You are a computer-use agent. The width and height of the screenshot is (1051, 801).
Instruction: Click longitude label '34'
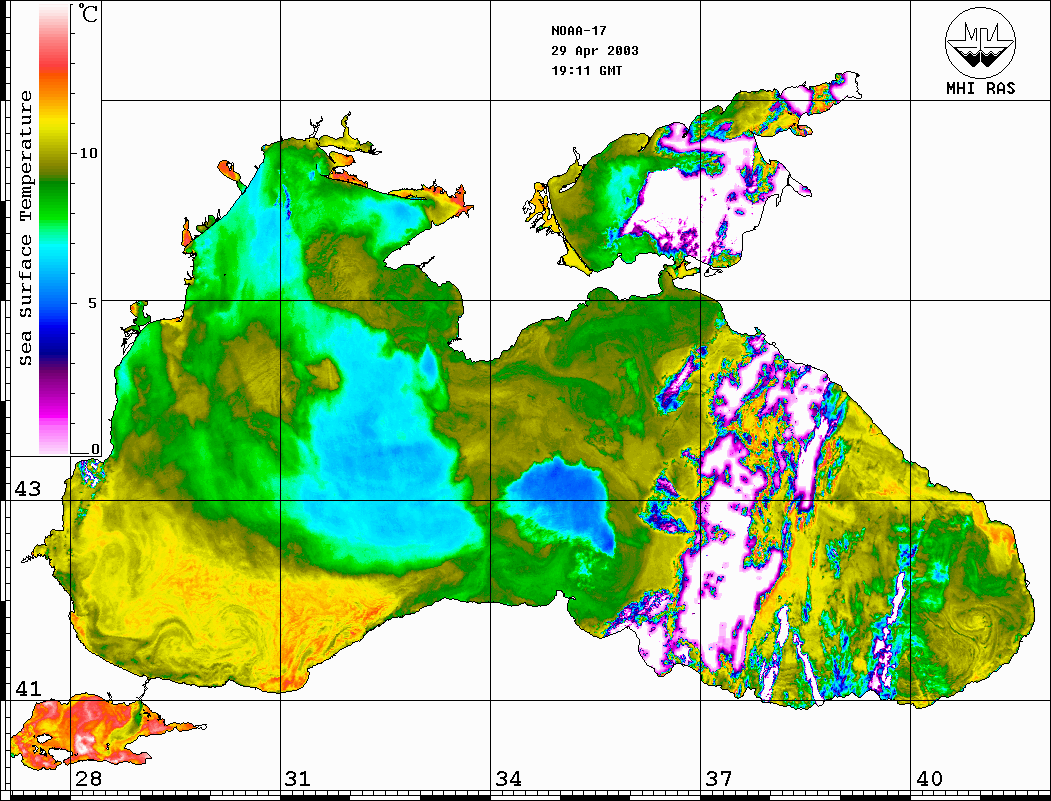tap(509, 779)
